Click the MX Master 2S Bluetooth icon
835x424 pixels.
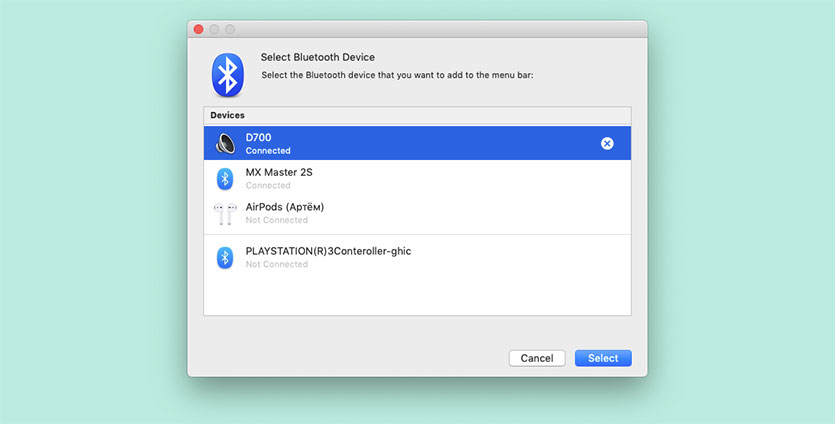pos(225,179)
